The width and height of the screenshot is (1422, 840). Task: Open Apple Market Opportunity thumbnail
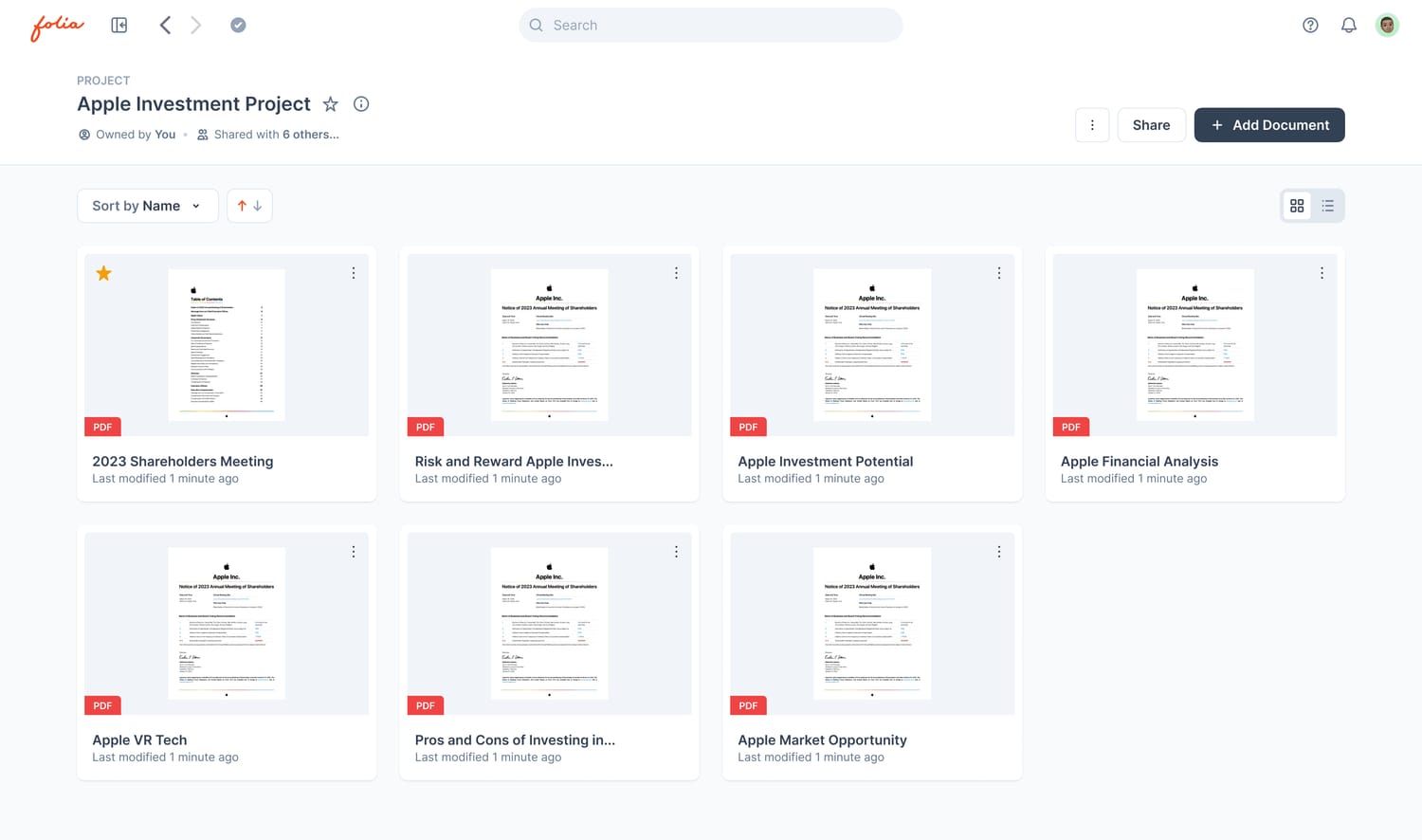(872, 624)
